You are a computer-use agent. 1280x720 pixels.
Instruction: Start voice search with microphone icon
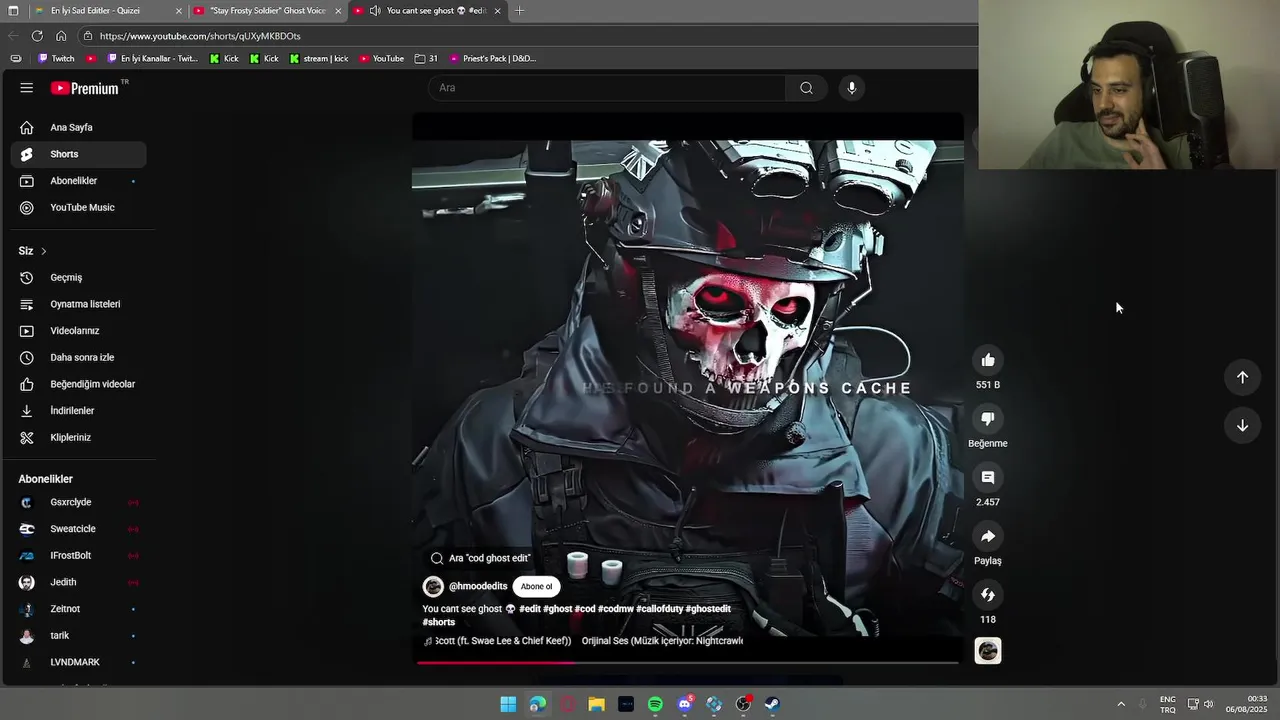(852, 88)
